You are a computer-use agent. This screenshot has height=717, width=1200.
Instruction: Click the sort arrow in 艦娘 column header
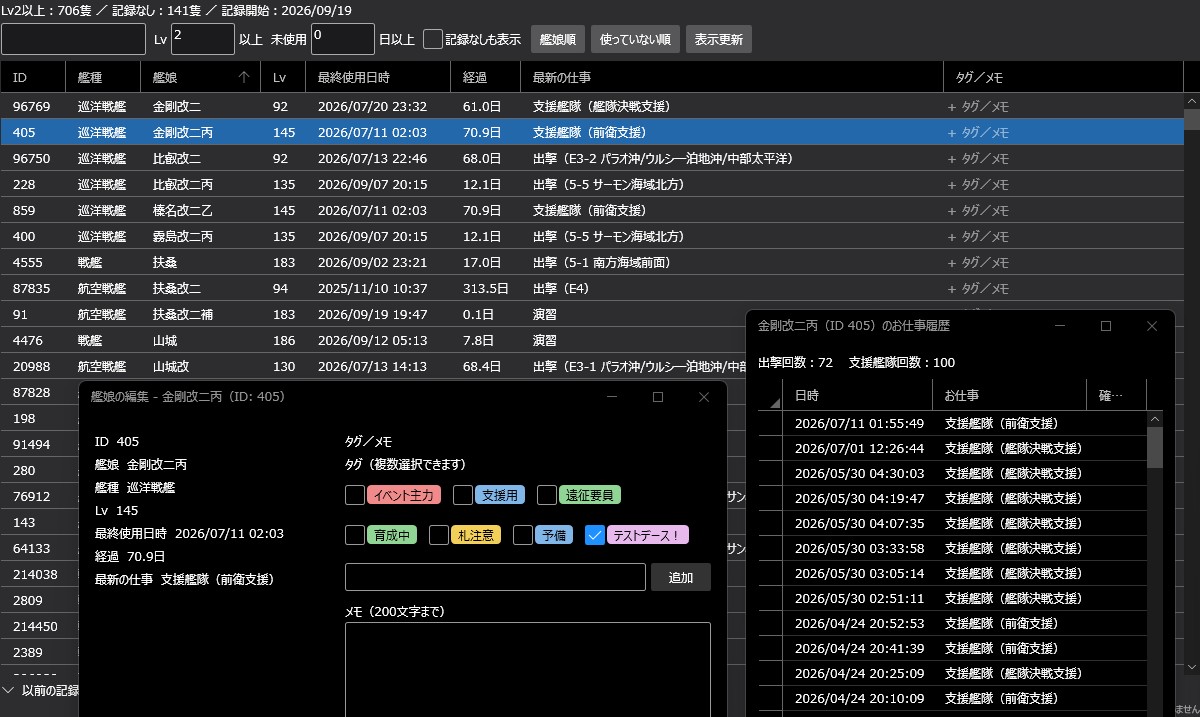point(244,77)
